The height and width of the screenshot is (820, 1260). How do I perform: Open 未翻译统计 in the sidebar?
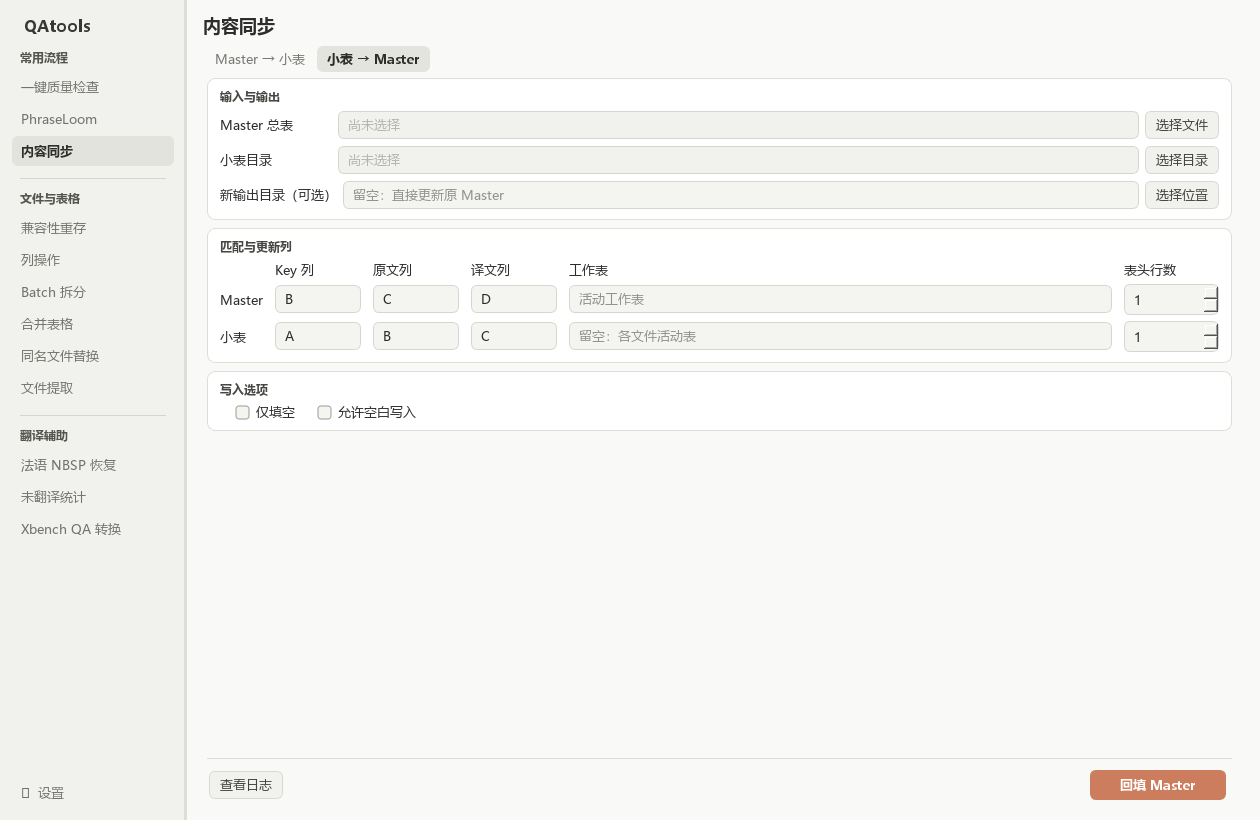[93, 497]
